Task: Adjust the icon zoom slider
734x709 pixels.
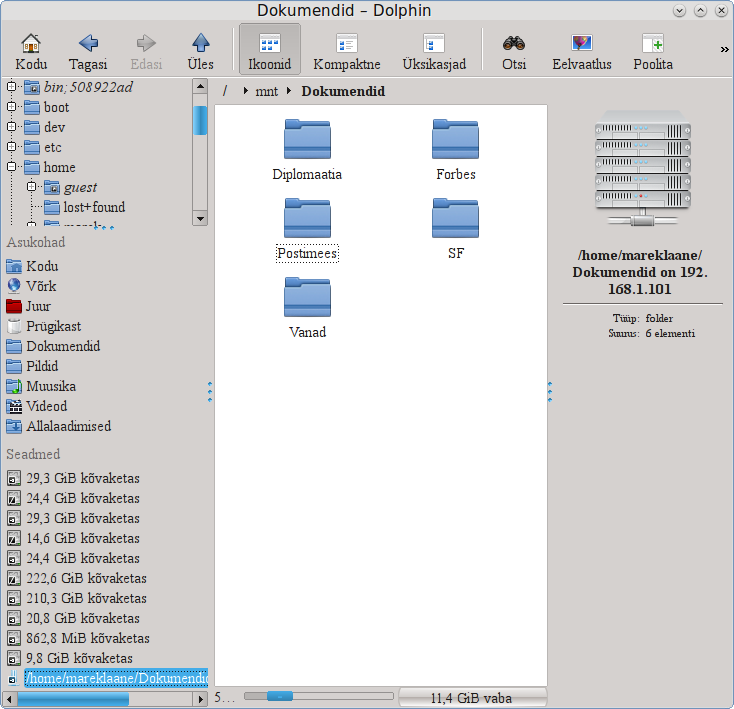Action: [x=280, y=696]
